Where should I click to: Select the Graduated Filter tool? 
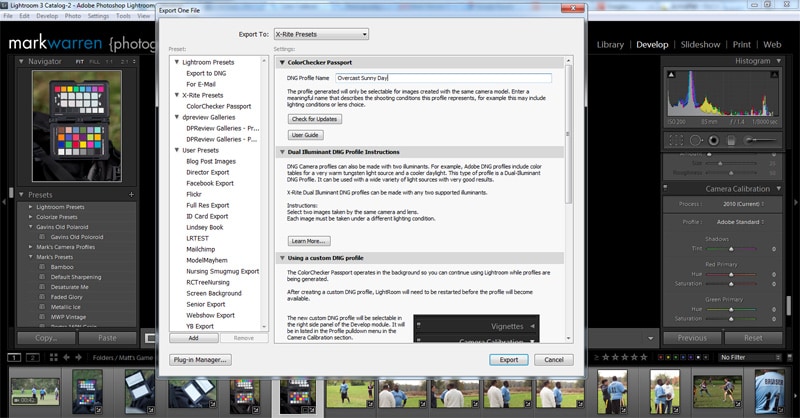click(731, 140)
